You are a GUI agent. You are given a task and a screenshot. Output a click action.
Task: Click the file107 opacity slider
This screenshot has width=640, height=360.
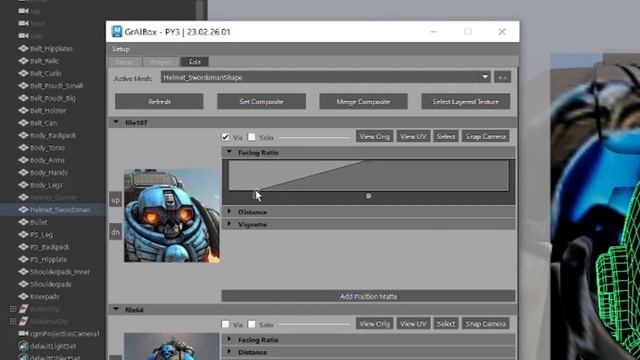pos(314,138)
